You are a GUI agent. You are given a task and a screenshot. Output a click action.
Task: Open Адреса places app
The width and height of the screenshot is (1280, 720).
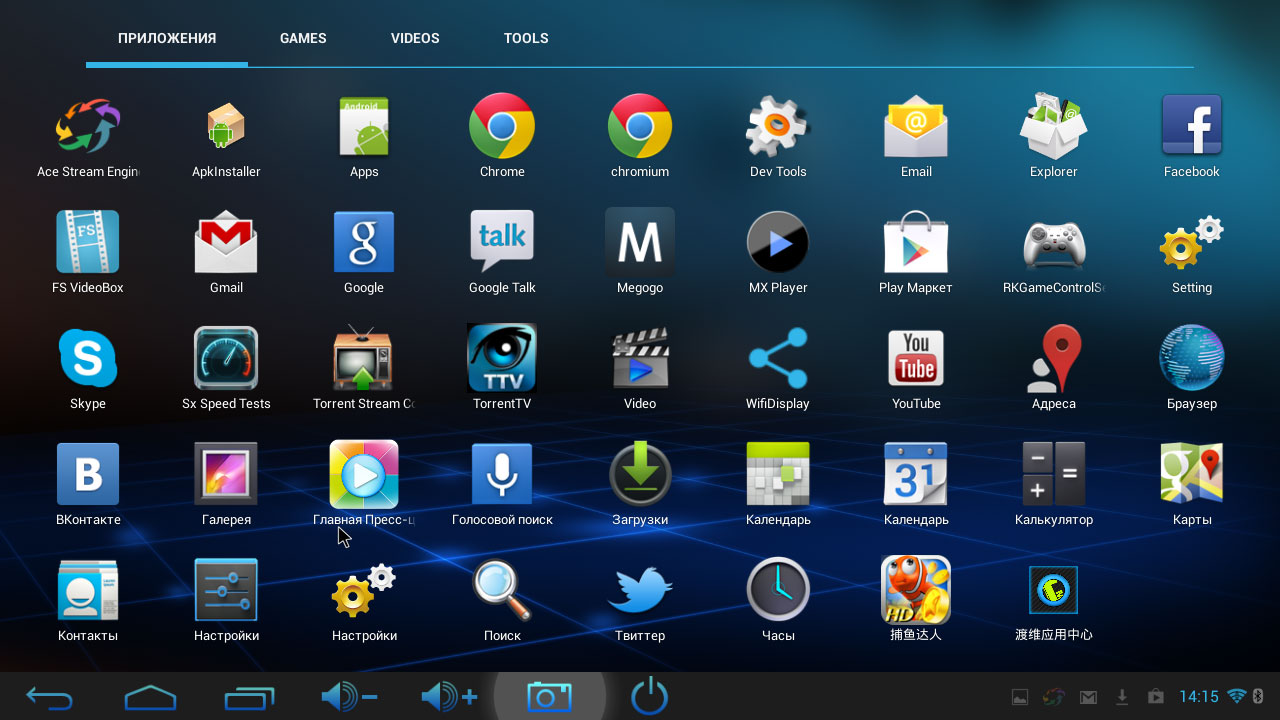coord(1054,358)
